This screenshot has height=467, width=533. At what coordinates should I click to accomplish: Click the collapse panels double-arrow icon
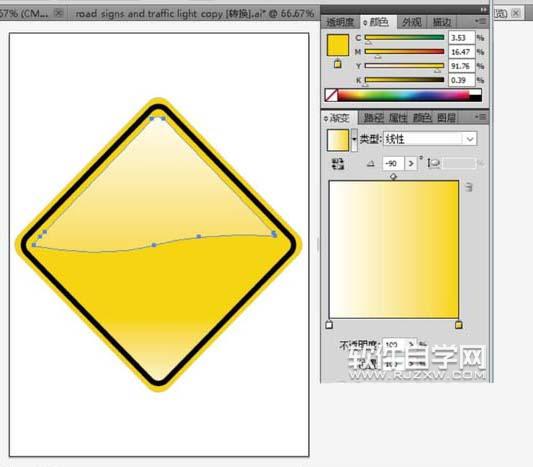click(483, 10)
